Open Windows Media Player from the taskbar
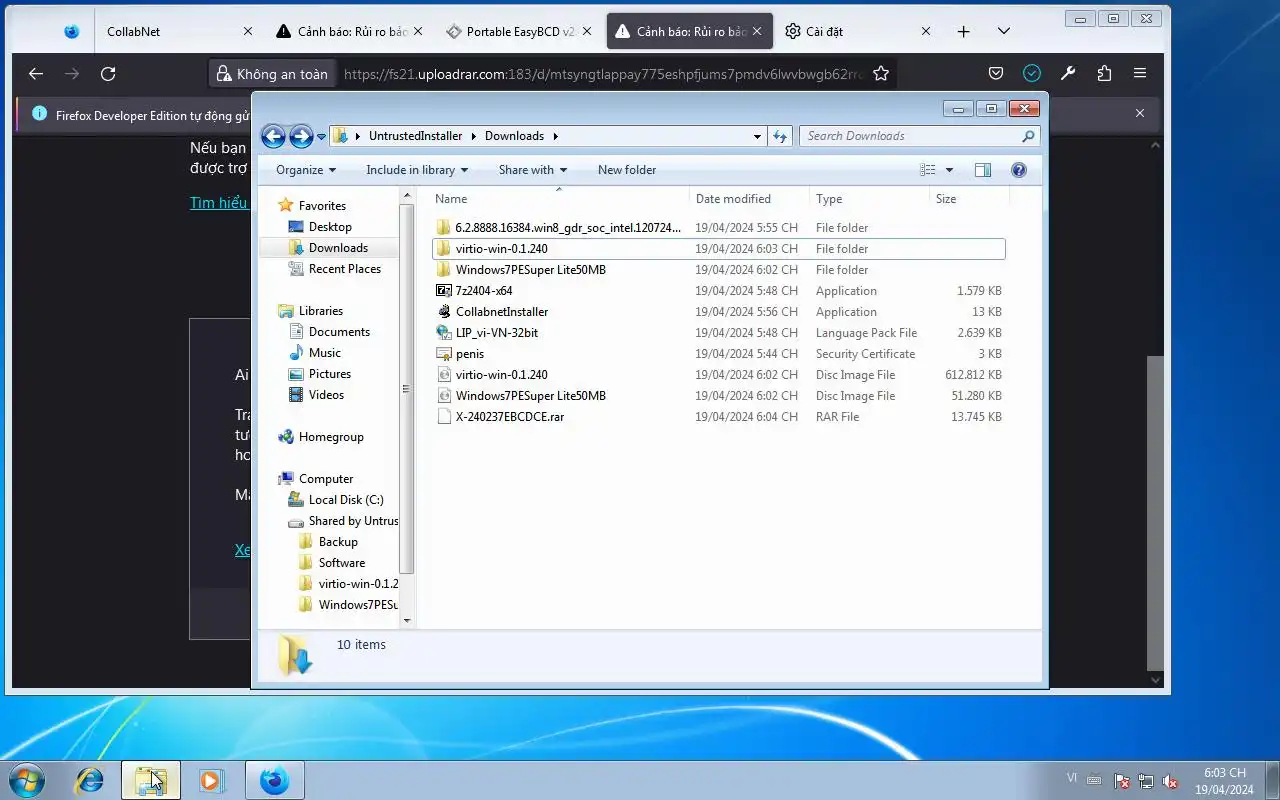Viewport: 1280px width, 800px height. point(211,780)
